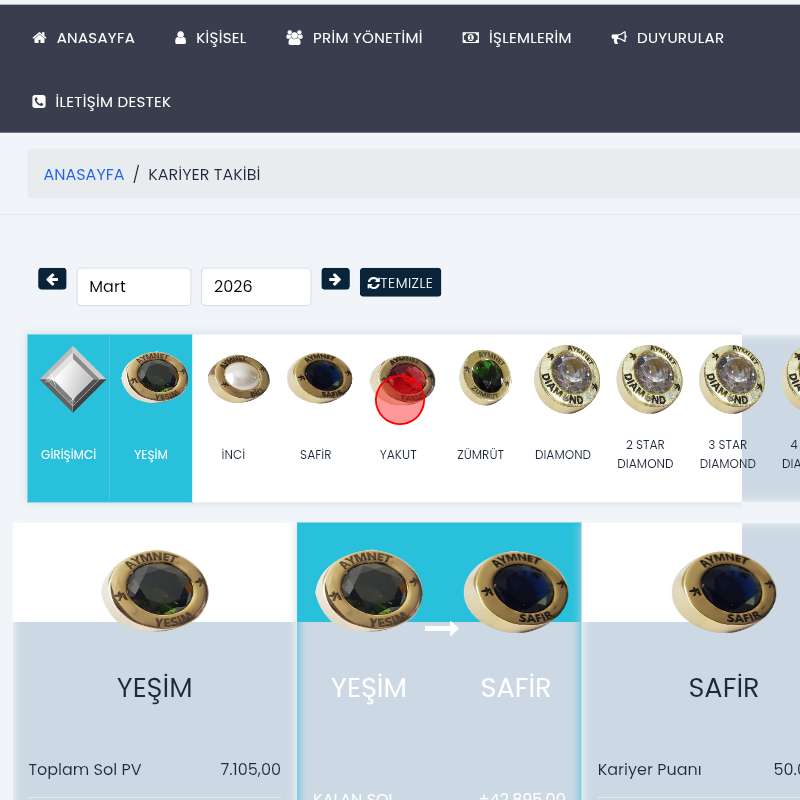Select the Girişimci diamond-shape badge
Image resolution: width=800 pixels, height=800 pixels.
pyautogui.click(x=73, y=379)
